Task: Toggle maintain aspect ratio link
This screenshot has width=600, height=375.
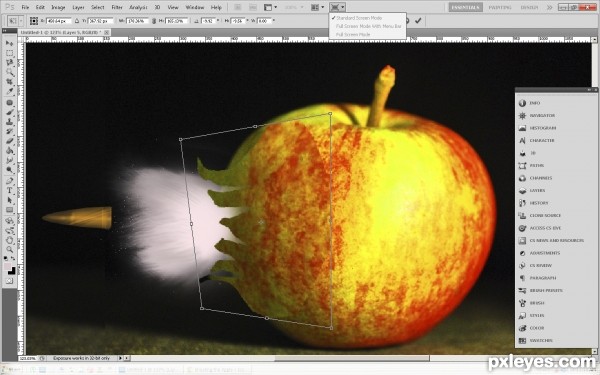Action: pos(154,21)
